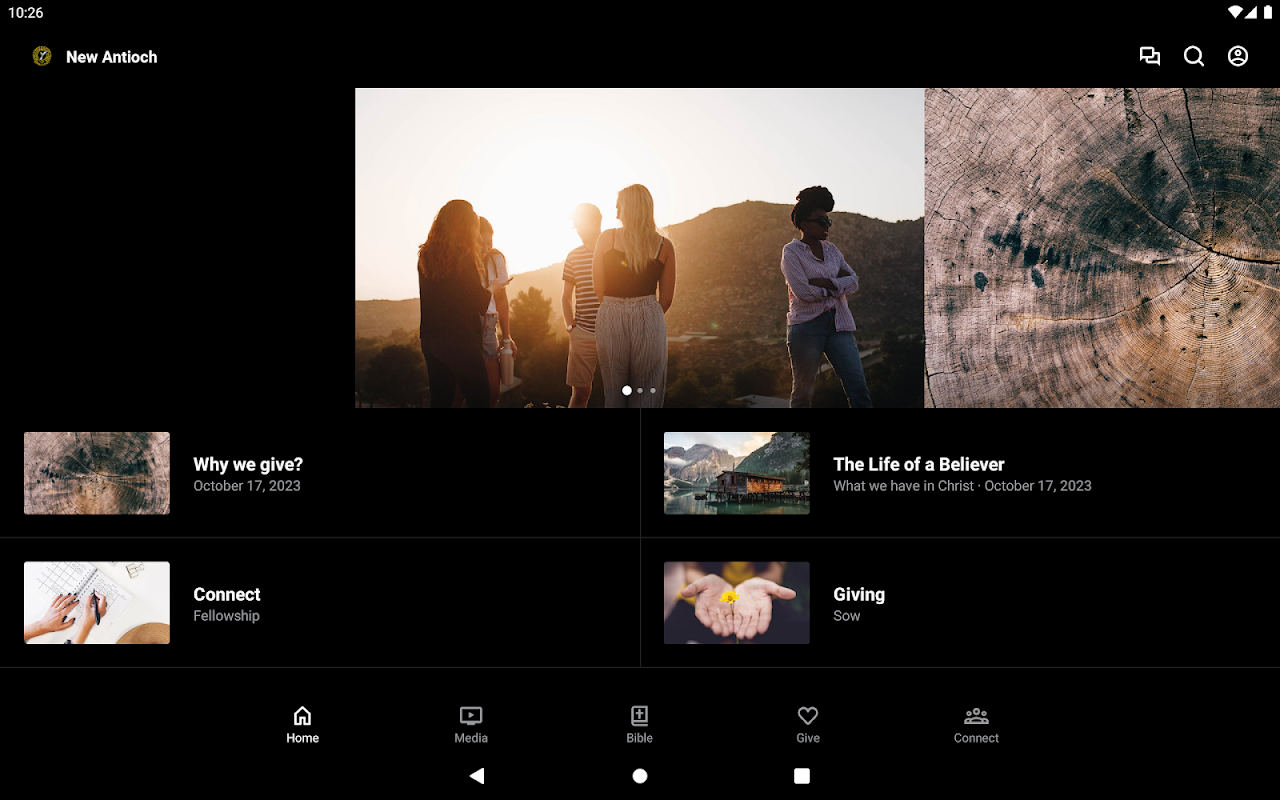Select 'The Life of a Believer' title
This screenshot has width=1280, height=800.
[x=919, y=464]
